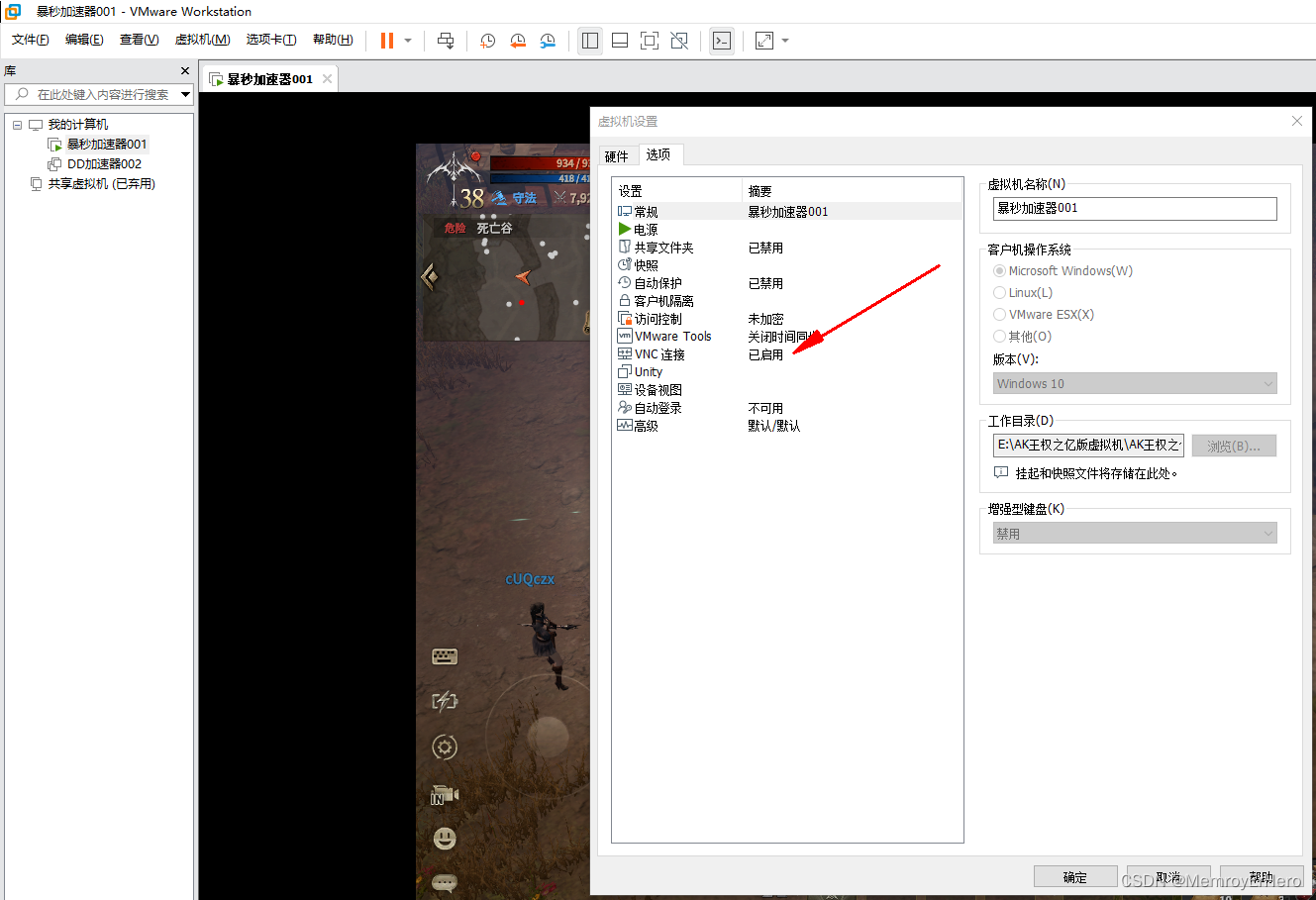Open the 文件(F) menu

click(x=30, y=40)
